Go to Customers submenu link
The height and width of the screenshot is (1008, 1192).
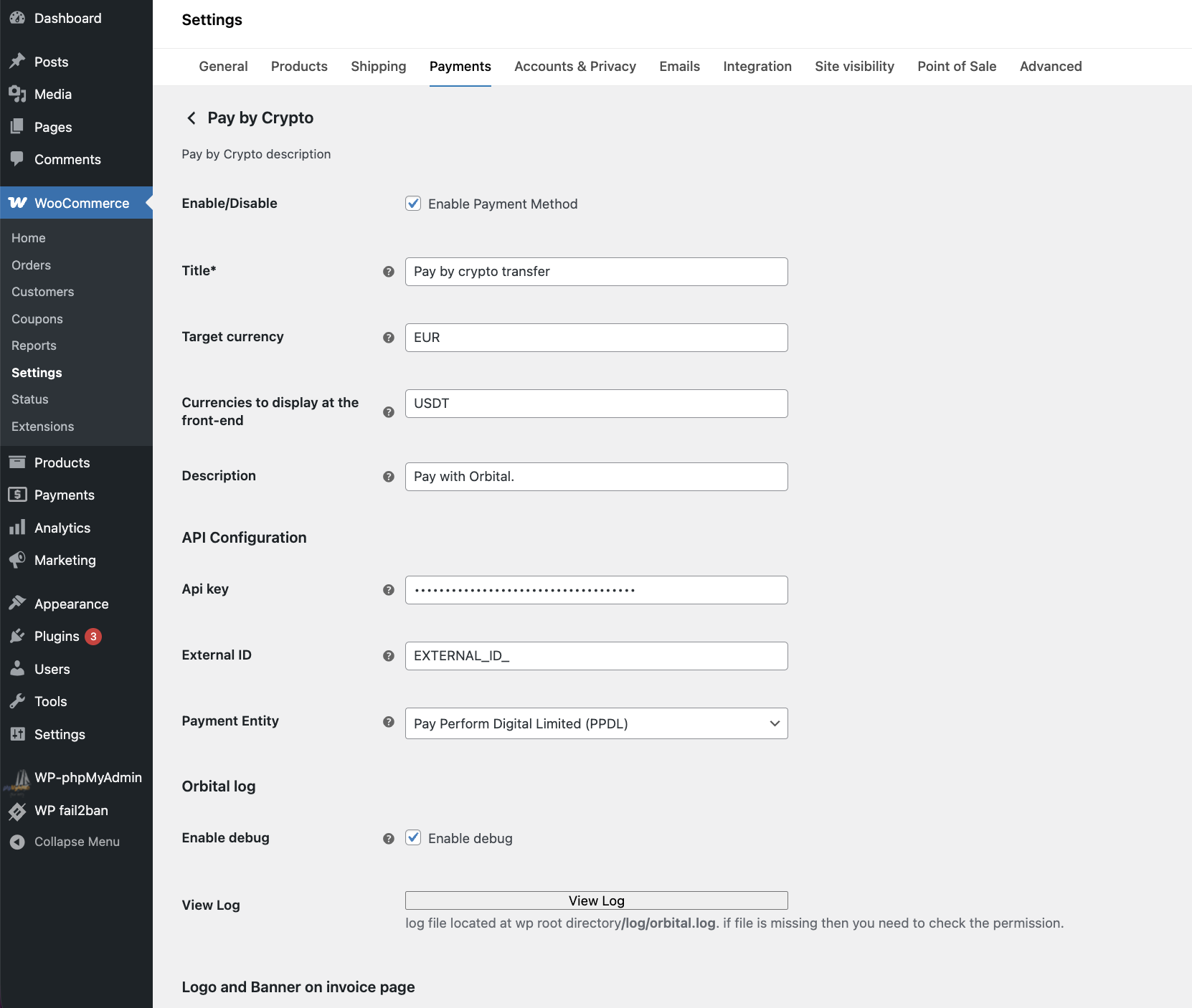point(43,292)
